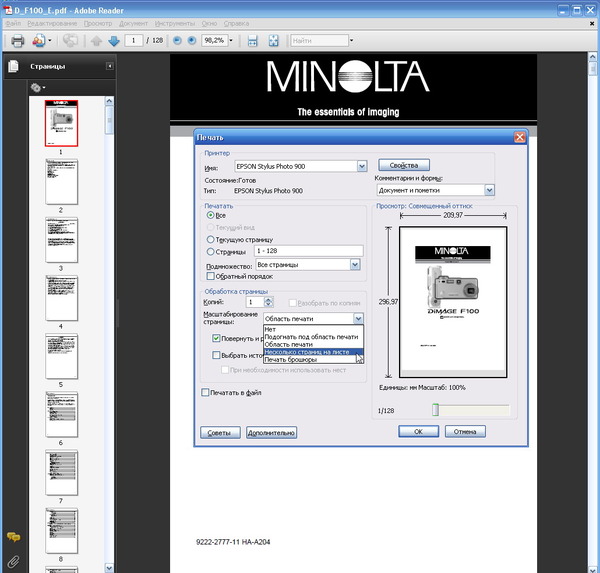Screen dimensions: 600x573
Task: Open the 'Файл' menu
Action: click(13, 23)
